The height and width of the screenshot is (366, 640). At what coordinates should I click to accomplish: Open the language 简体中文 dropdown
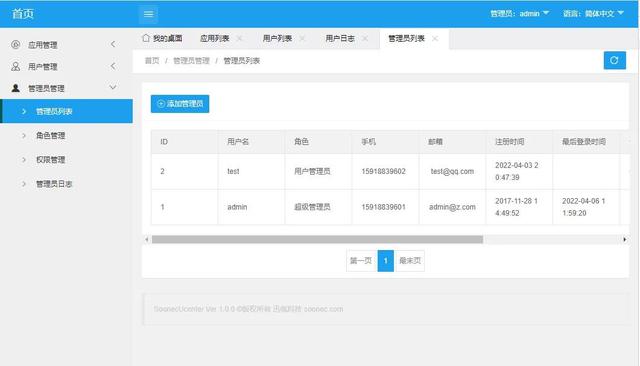(593, 13)
